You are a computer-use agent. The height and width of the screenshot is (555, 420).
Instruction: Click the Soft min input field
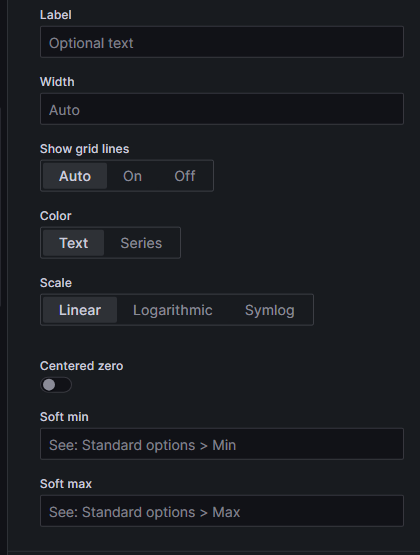coord(222,444)
